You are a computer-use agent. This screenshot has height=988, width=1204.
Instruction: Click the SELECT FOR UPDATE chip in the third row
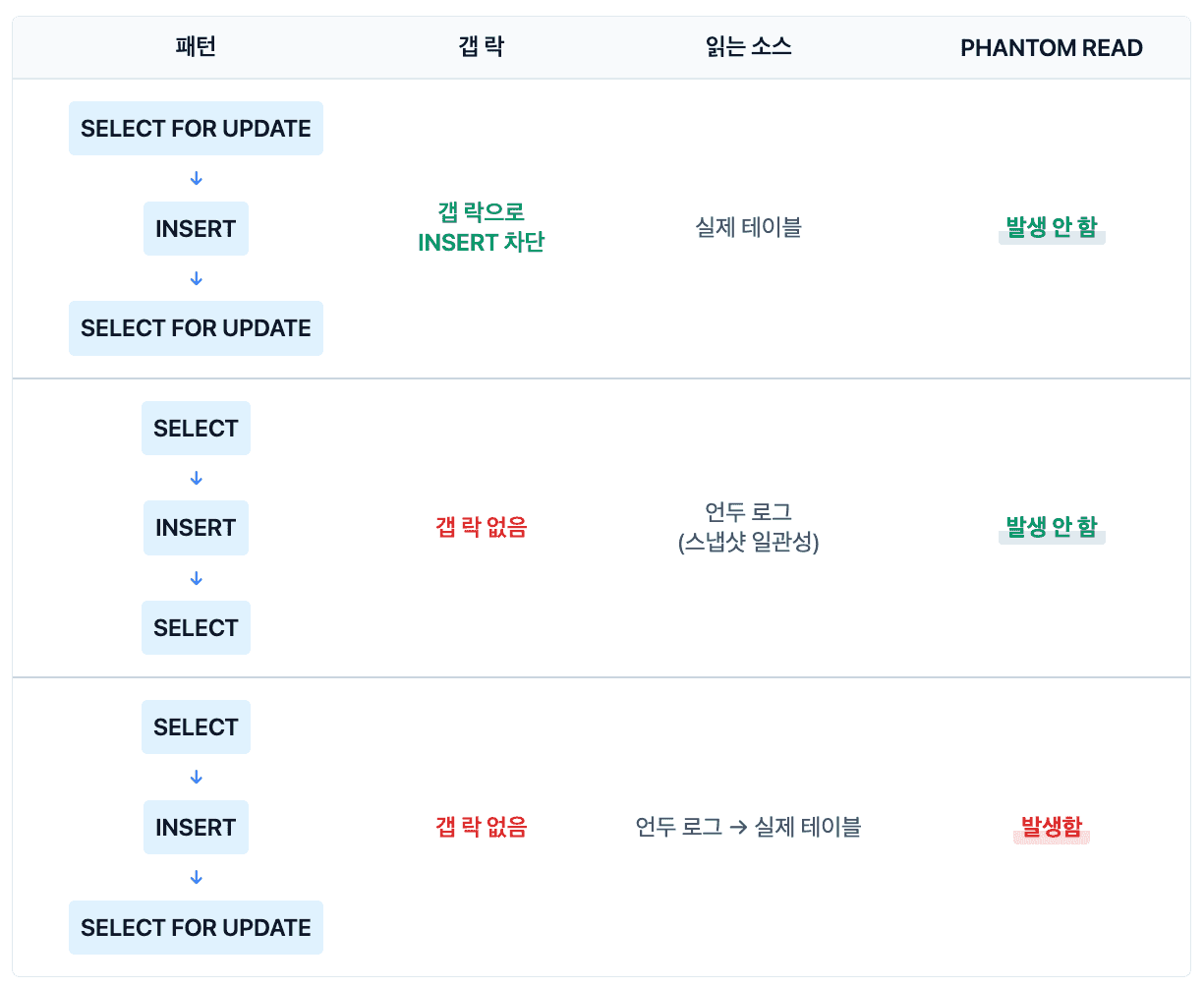pyautogui.click(x=196, y=928)
